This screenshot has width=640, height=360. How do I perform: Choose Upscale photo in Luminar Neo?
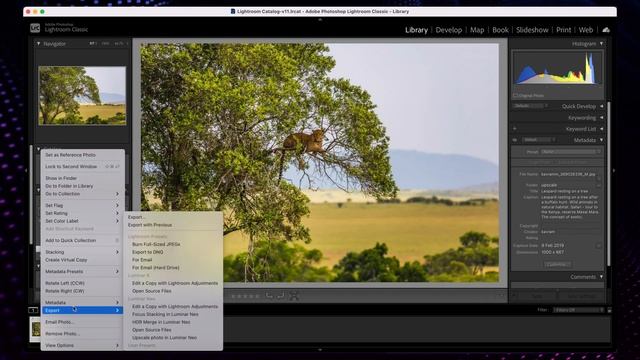[x=173, y=338]
